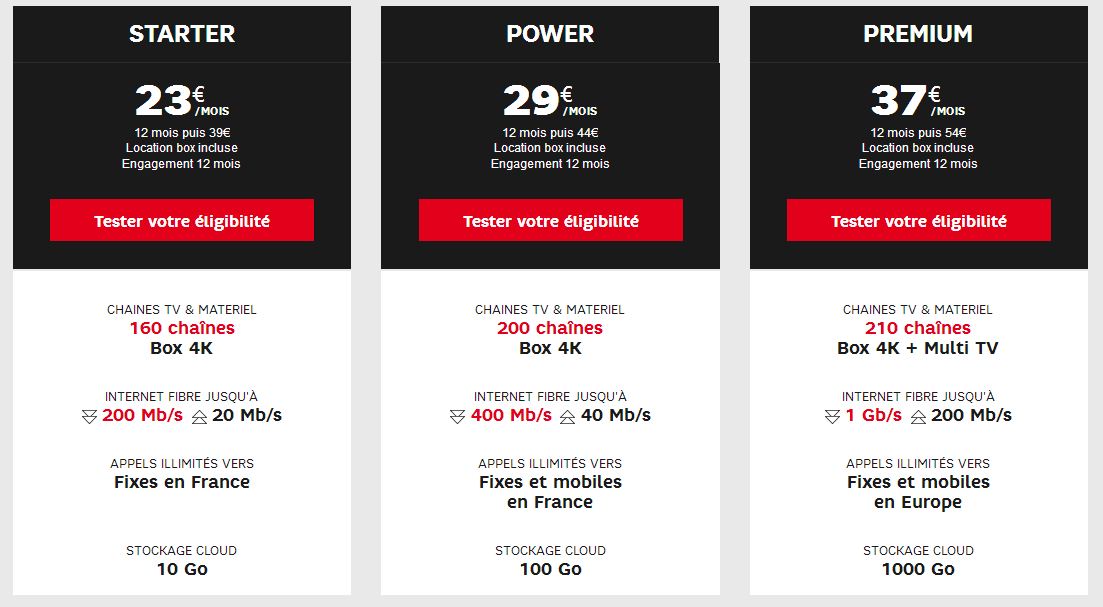Click the 1000 Go cloud storage label
Screen dimensions: 1103x607
pos(918,569)
